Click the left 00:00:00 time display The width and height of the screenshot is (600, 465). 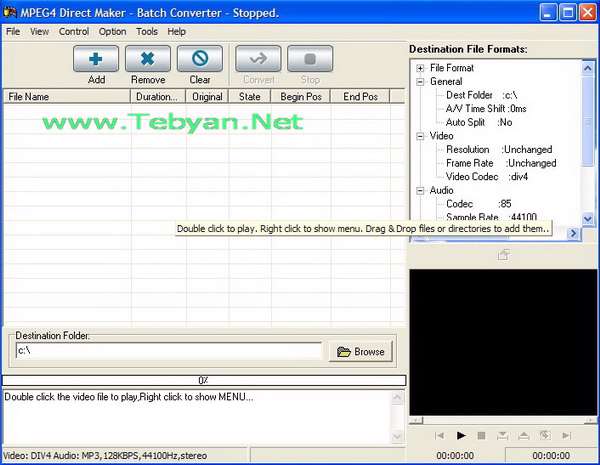coord(455,455)
